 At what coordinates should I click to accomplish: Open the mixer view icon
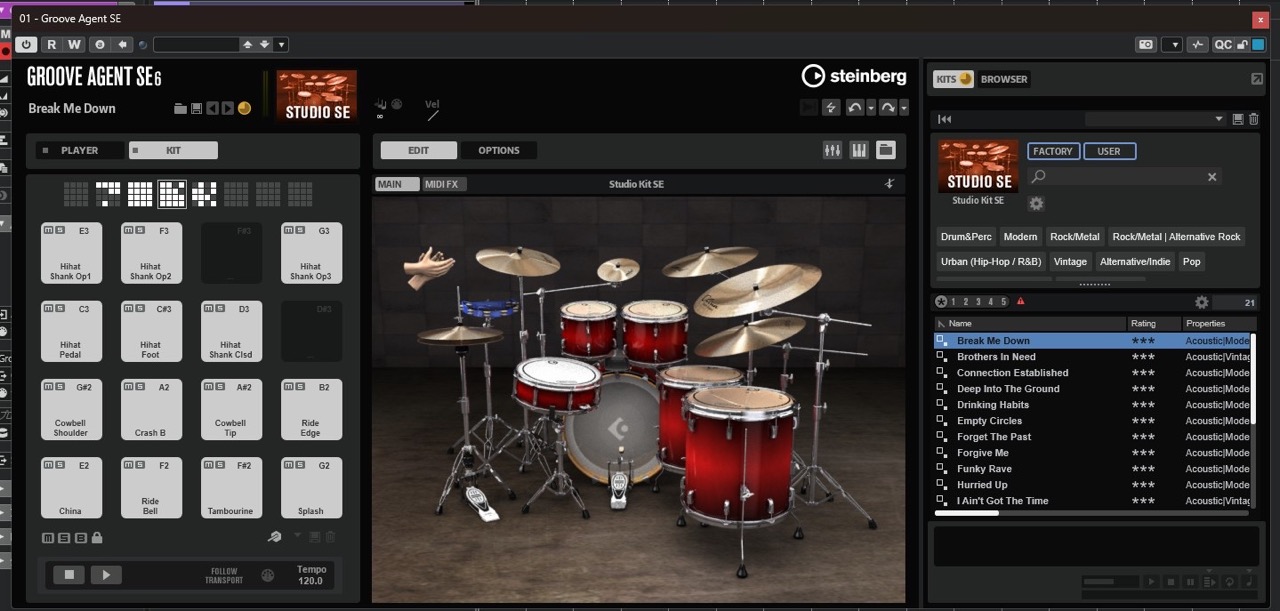coord(832,150)
